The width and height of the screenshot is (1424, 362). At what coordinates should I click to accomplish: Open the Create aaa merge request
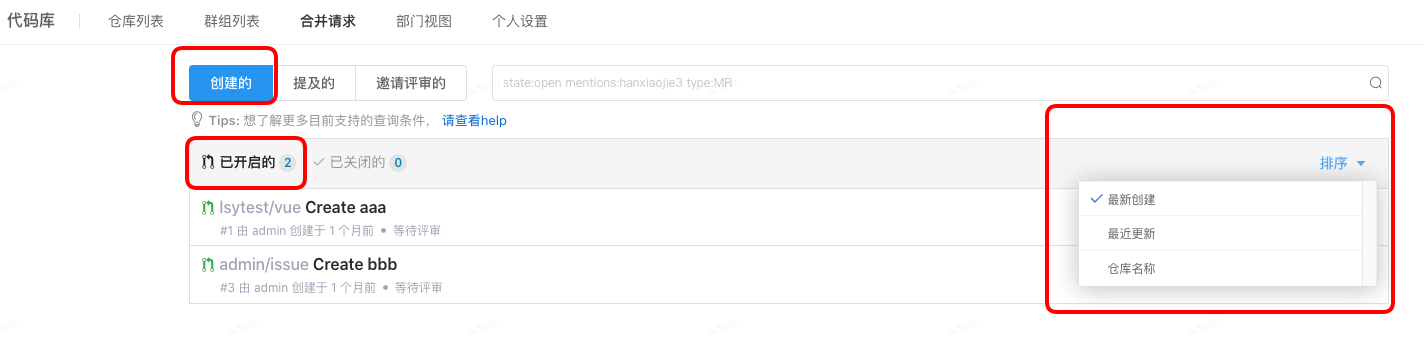click(x=346, y=208)
